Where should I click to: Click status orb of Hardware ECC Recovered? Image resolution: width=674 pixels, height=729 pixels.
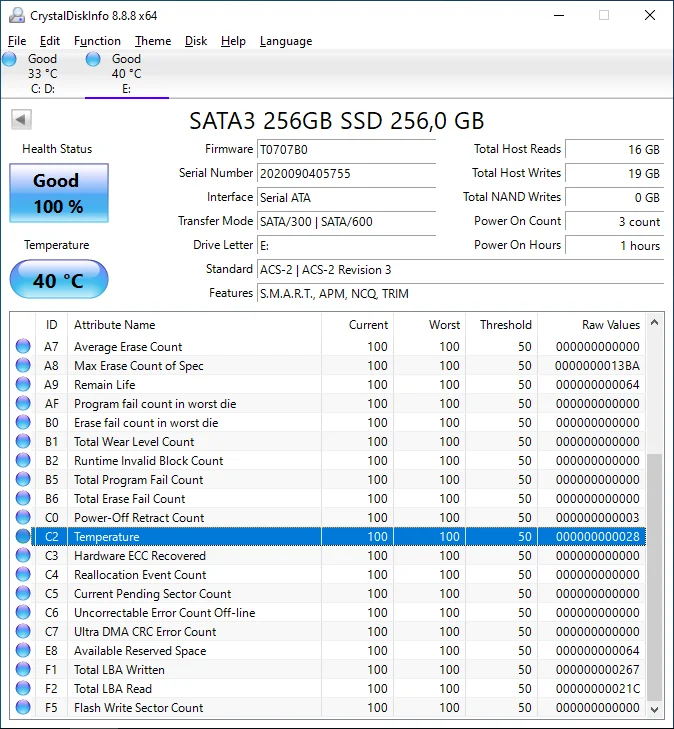click(23, 556)
